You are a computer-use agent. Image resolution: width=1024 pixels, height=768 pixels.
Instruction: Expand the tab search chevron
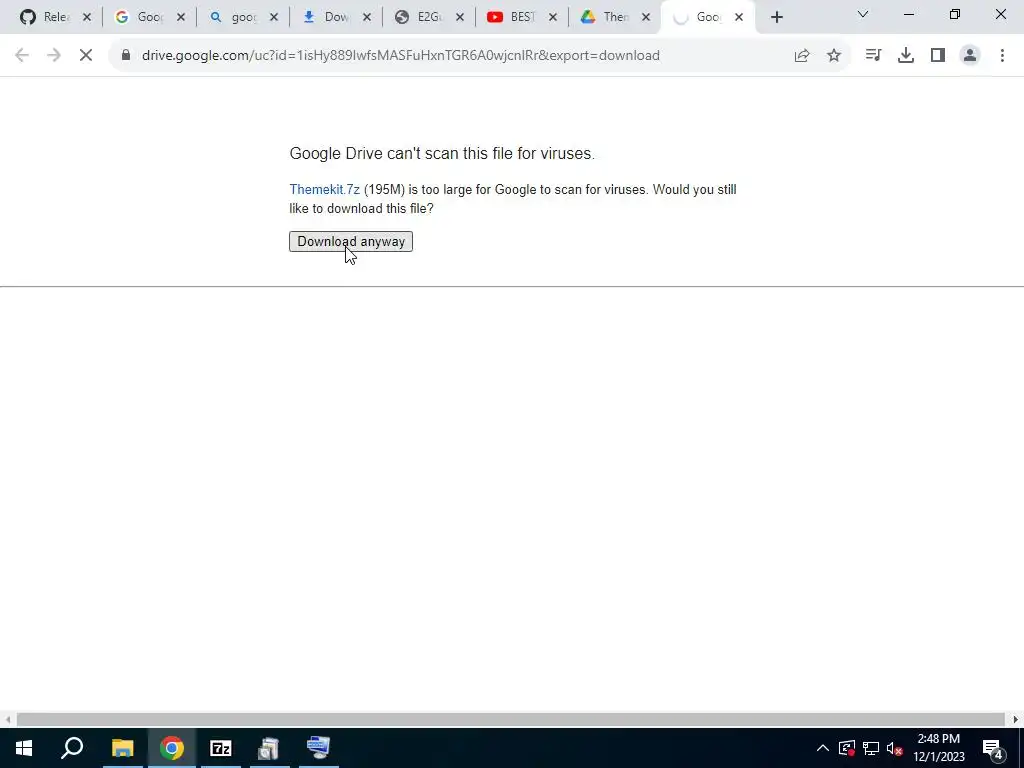(x=863, y=14)
